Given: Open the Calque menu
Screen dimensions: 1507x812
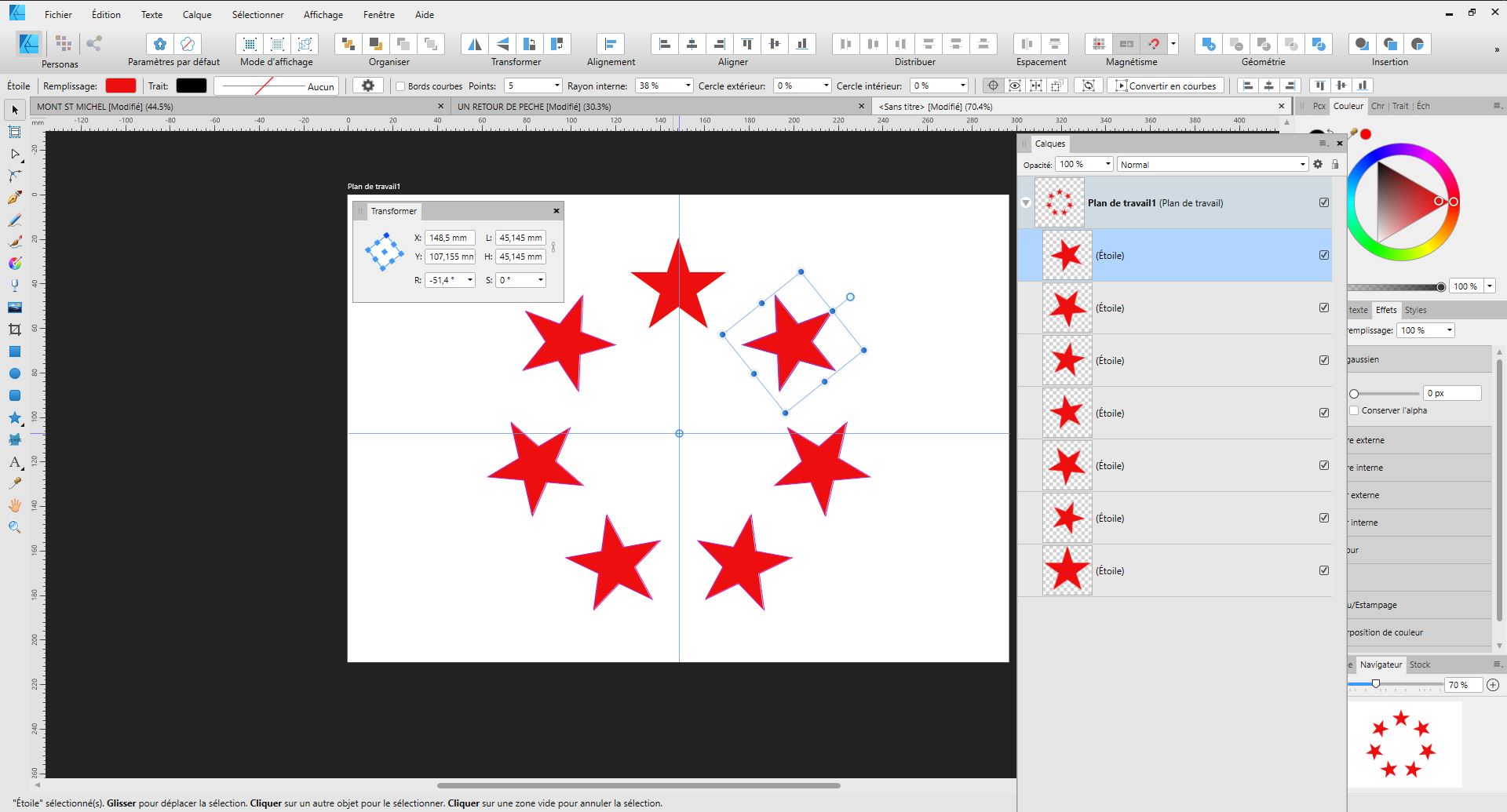Looking at the screenshot, I should (197, 14).
